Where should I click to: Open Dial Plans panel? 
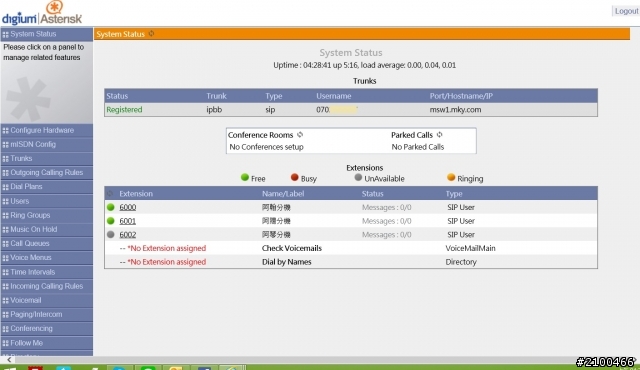(x=47, y=186)
